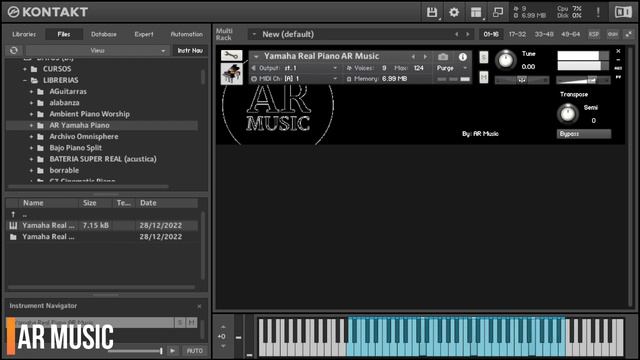Click the Tune knob
Viewport: 640px width, 360px height.
tap(506, 60)
